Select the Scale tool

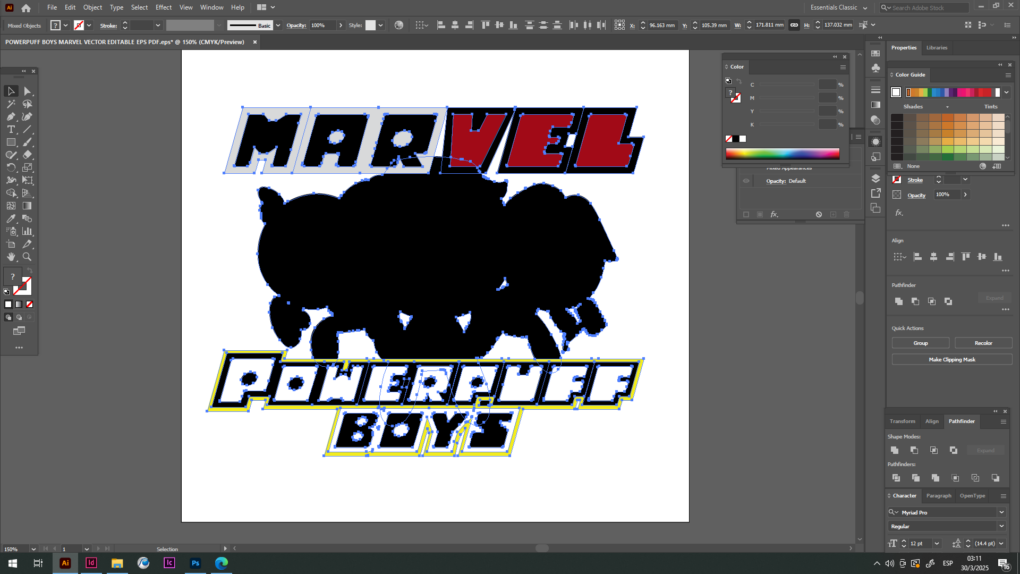tap(27, 167)
